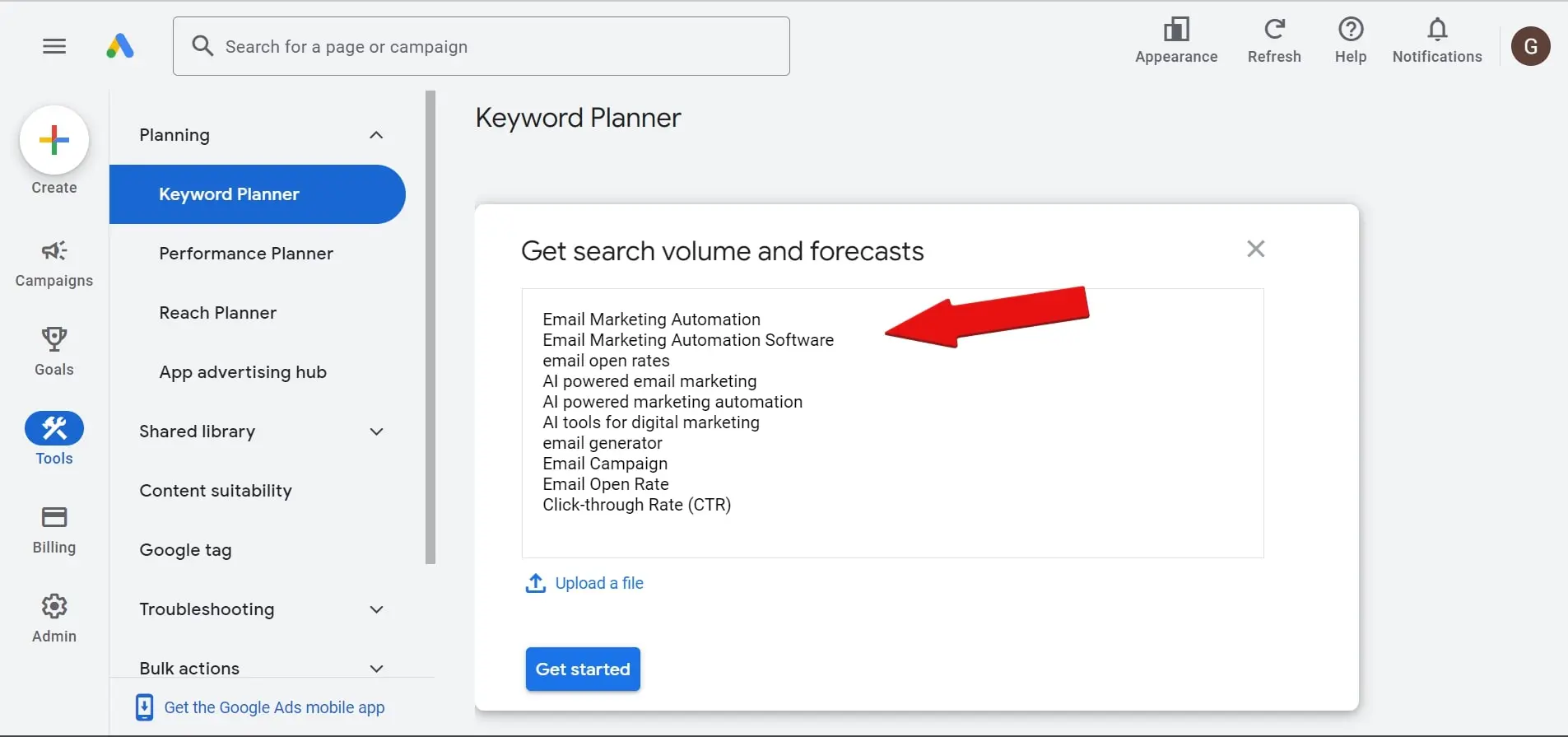The image size is (1568, 737).
Task: Select Keyword Planner menu item
Action: click(x=258, y=194)
